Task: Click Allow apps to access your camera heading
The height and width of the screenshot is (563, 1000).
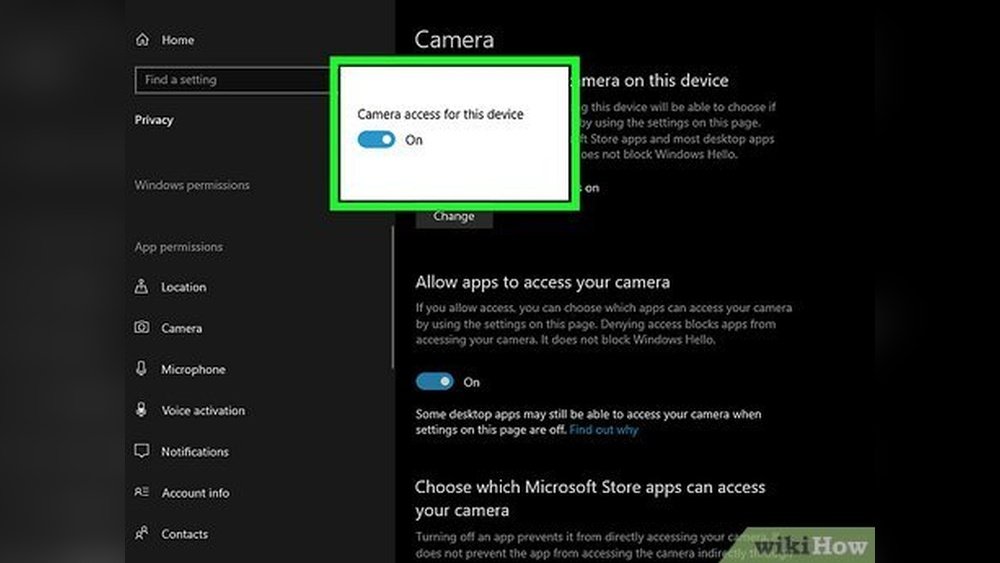Action: [543, 282]
